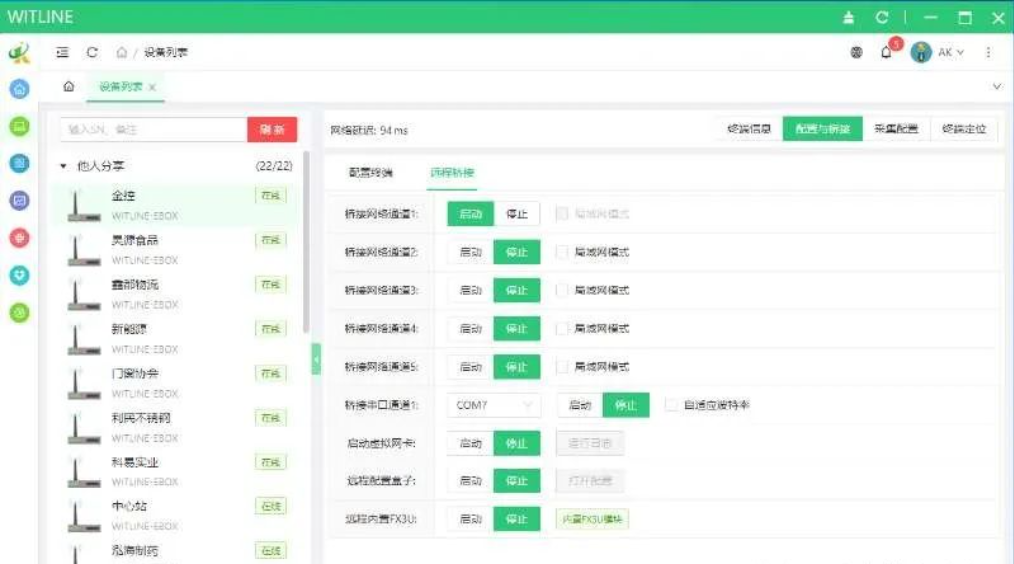The image size is (1014, 564).
Task: Click the home icon tab
Action: (68, 87)
